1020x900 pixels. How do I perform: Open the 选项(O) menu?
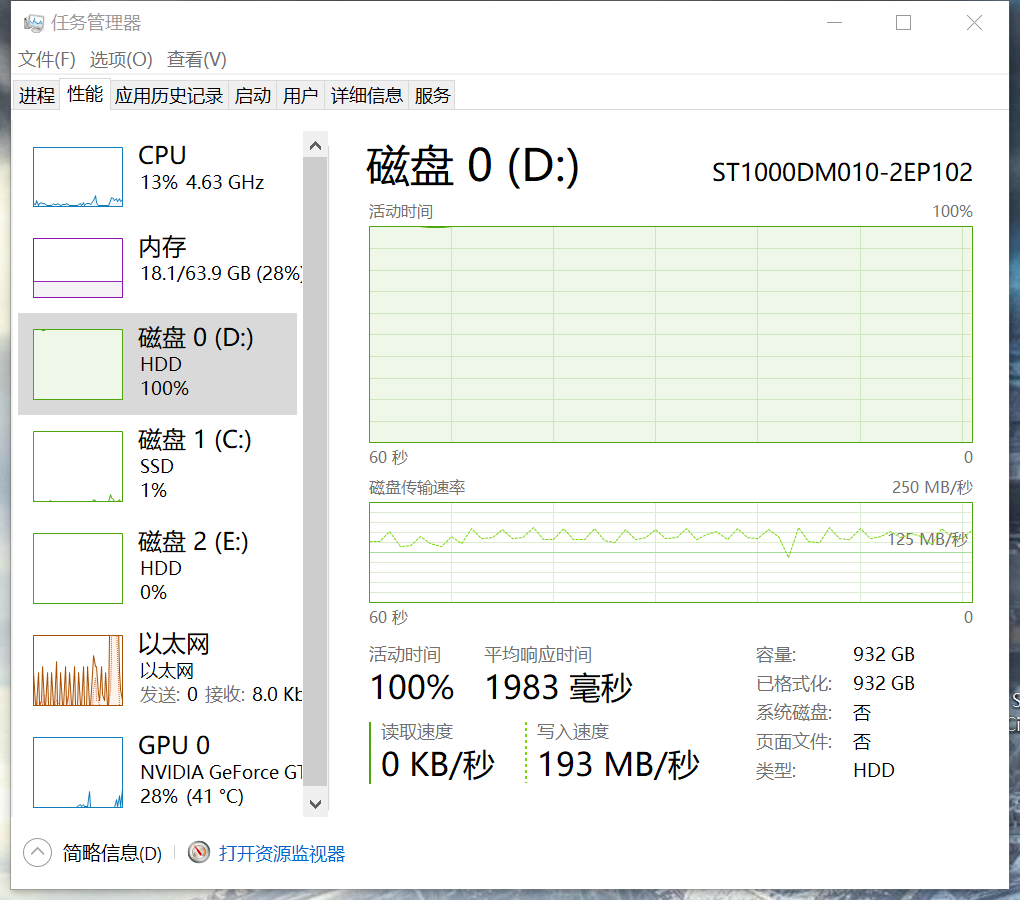tap(121, 60)
